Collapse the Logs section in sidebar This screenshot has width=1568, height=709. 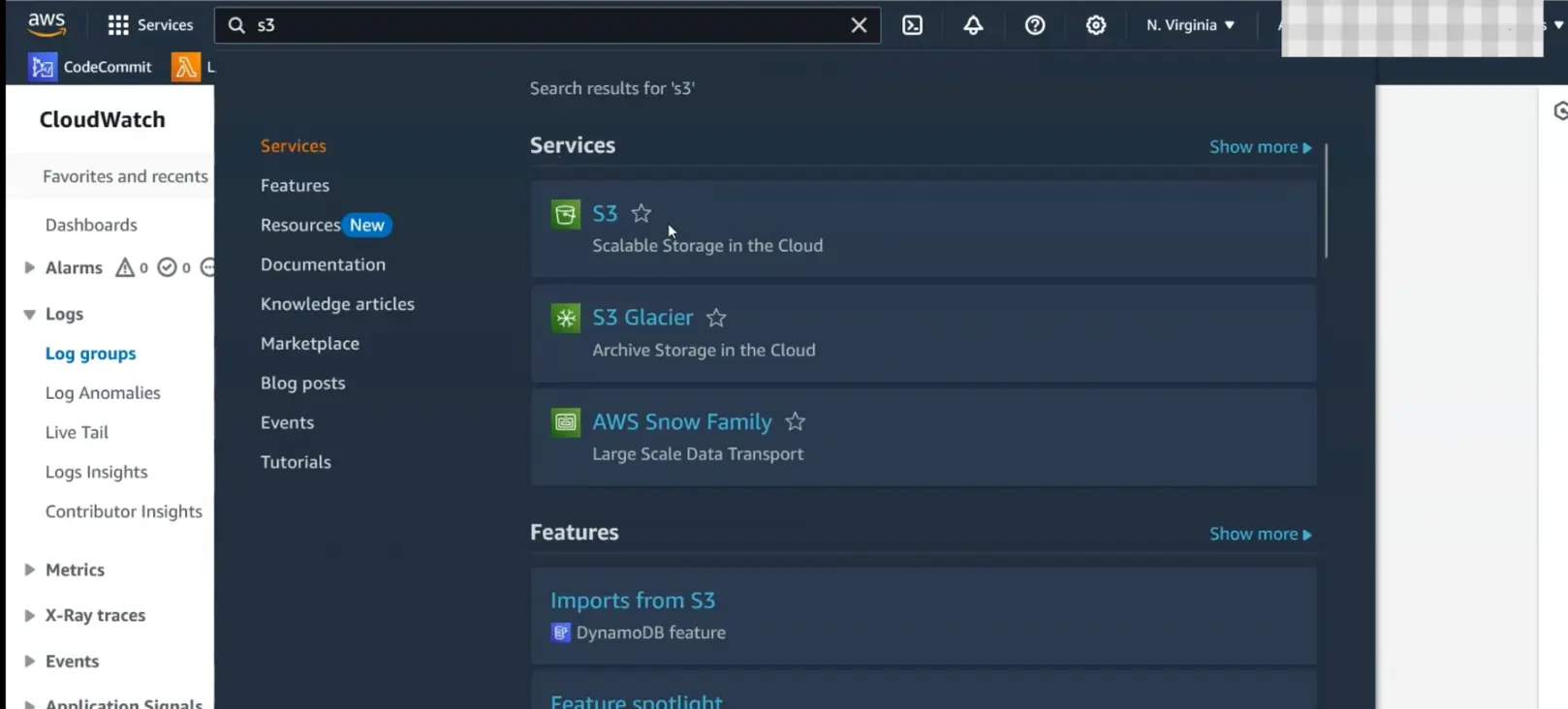[x=29, y=314]
